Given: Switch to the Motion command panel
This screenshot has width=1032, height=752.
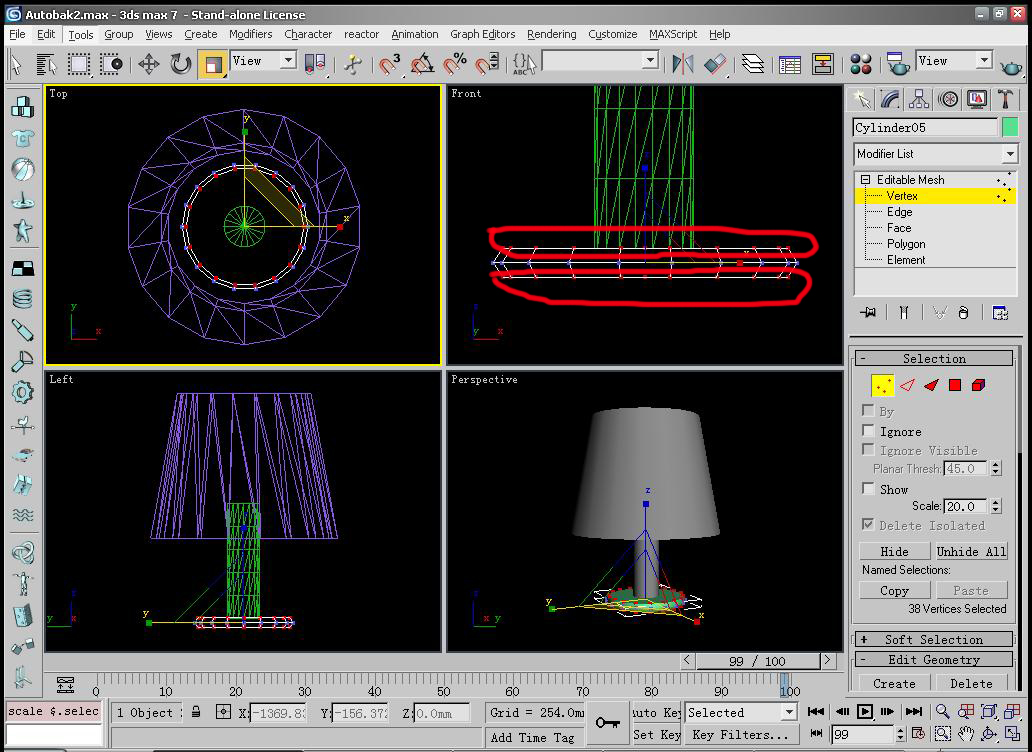Looking at the screenshot, I should point(948,99).
